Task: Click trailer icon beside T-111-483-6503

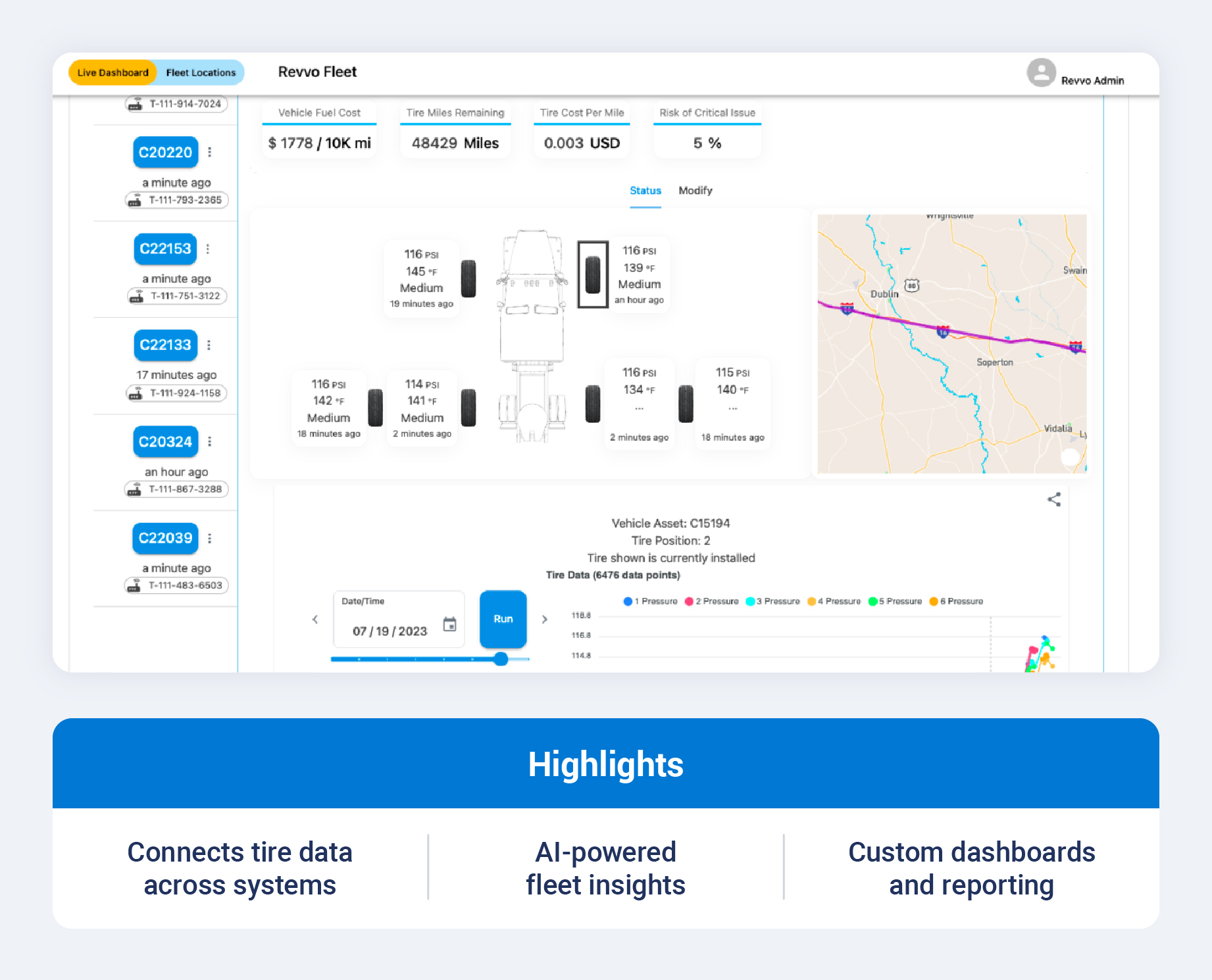Action: coord(134,585)
